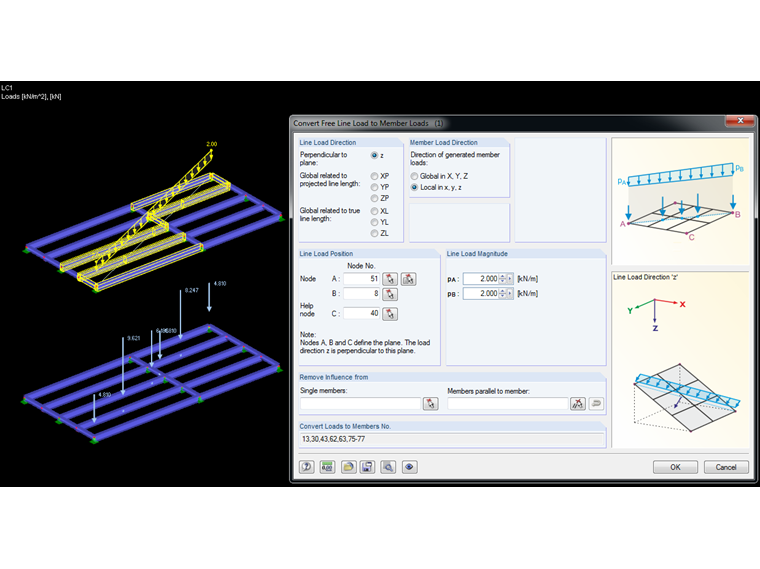The width and height of the screenshot is (760, 569).
Task: Click the pA magnitude value field
Action: pos(481,279)
